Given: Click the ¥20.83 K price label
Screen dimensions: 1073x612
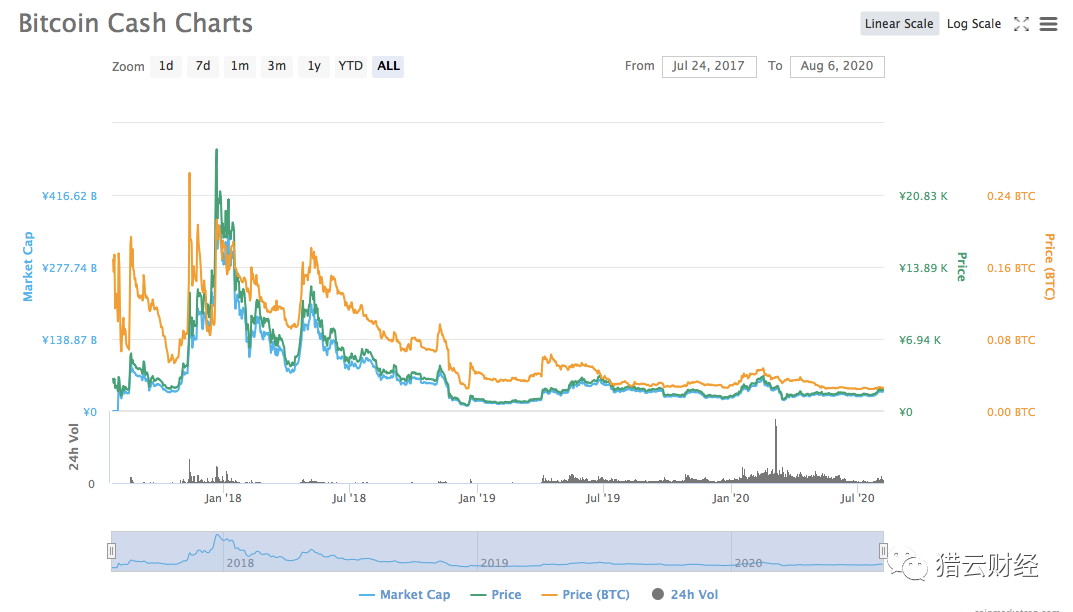Looking at the screenshot, I should [x=923, y=196].
